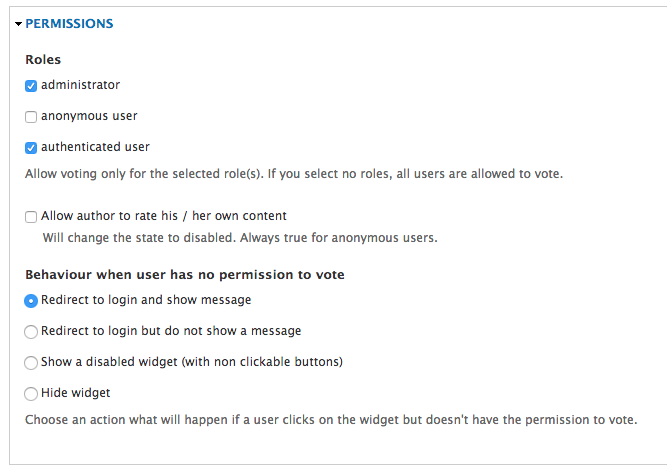Pick the Show a disabled widget radio button
Screen dimensions: 667x473
point(31,362)
